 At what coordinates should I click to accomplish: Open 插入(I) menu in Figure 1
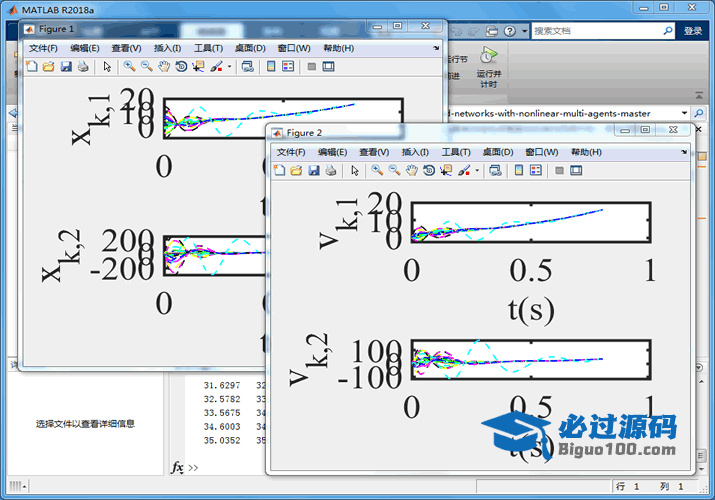pyautogui.click(x=167, y=48)
